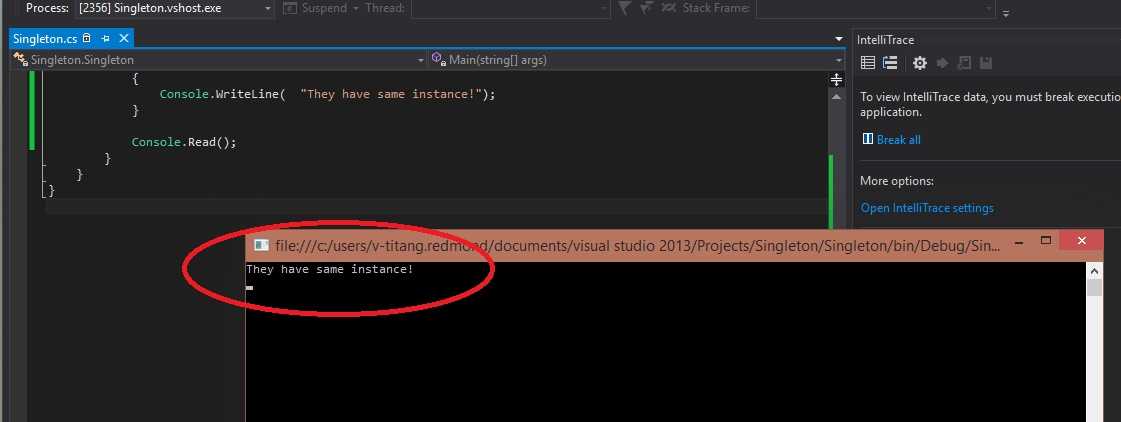This screenshot has width=1121, height=422.
Task: Click the Console.Read(); code line
Action: pos(184,142)
